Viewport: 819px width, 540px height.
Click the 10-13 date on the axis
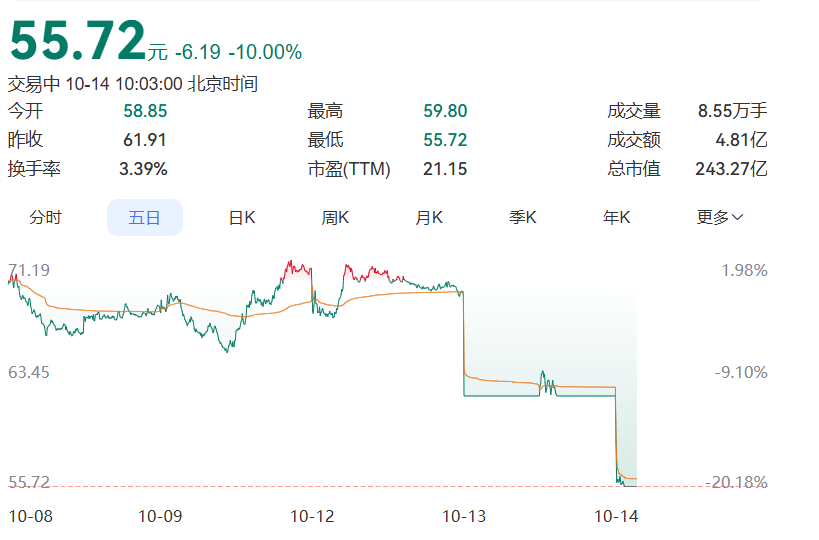pyautogui.click(x=464, y=516)
